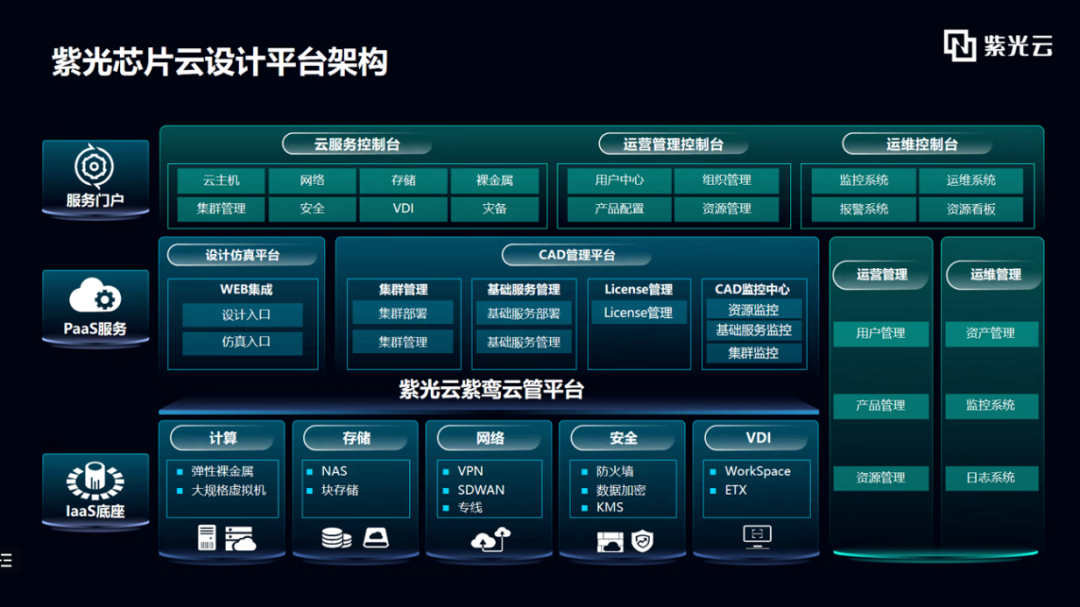Click the 资源监控 tile
This screenshot has height=607, width=1080.
(753, 310)
